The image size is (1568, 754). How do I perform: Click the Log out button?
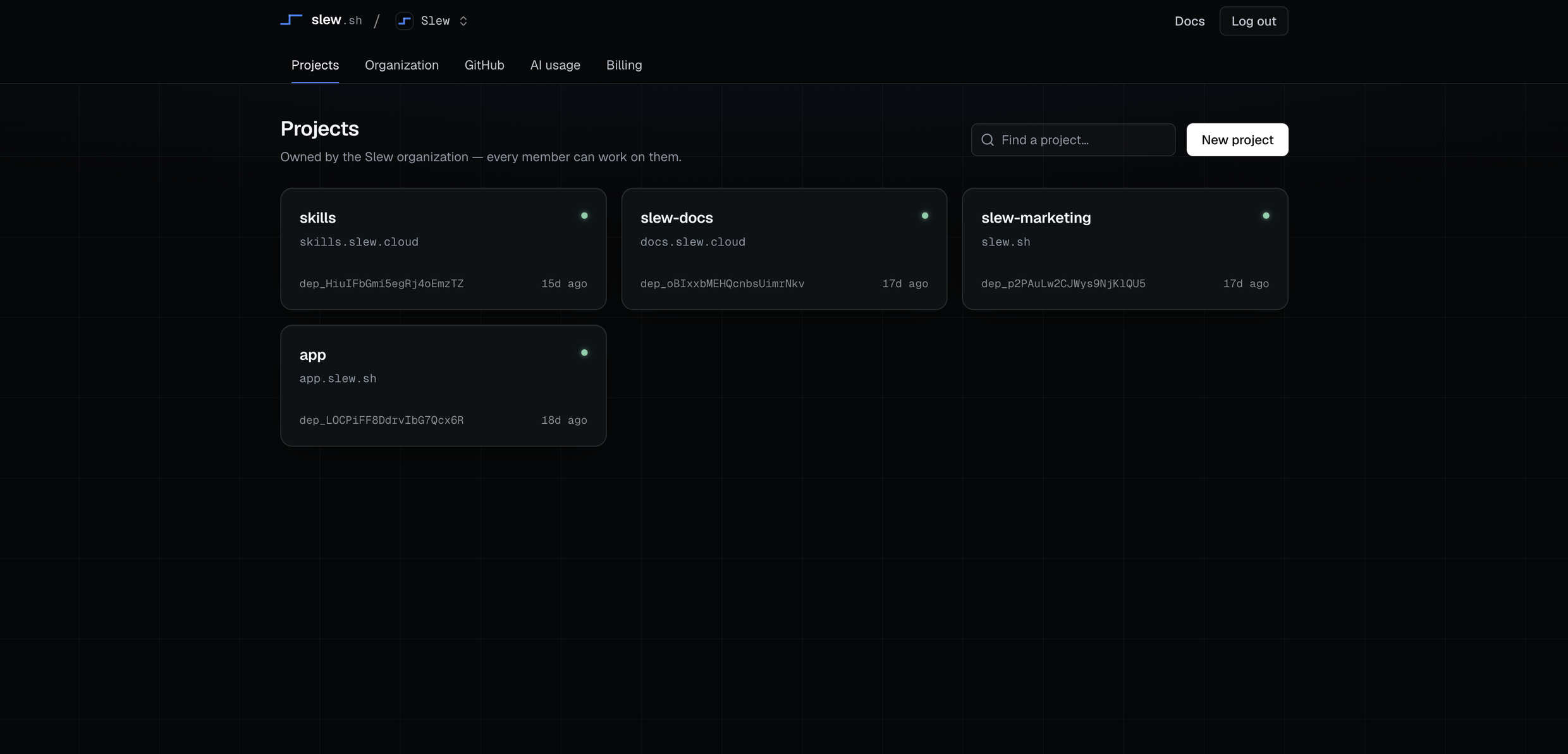(x=1254, y=21)
